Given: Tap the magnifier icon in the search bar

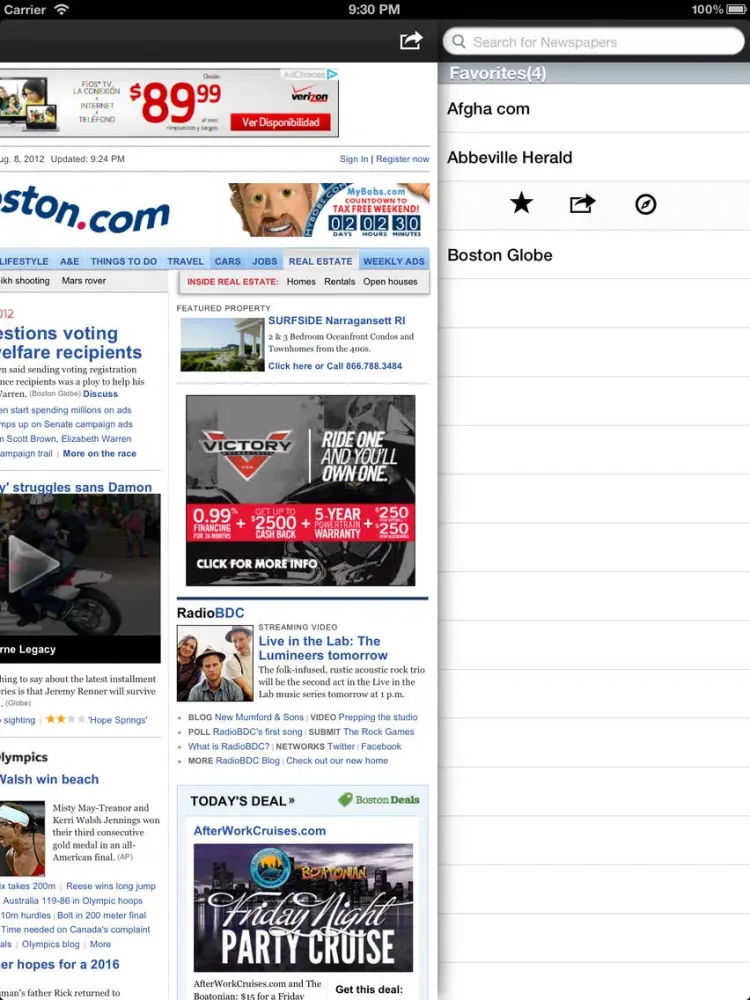Looking at the screenshot, I should point(459,41).
